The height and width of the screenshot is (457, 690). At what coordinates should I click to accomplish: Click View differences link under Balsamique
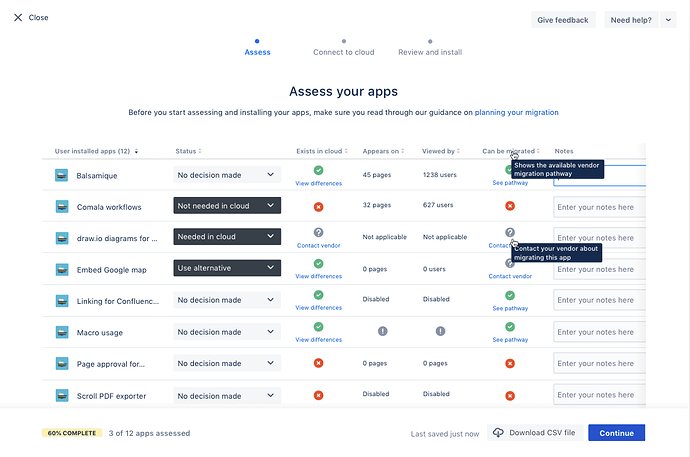[x=318, y=184]
